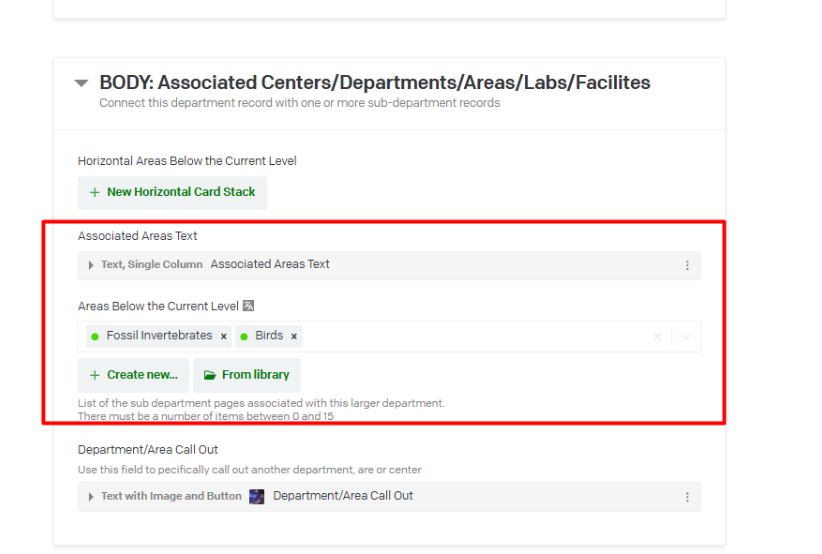Select the Fossil Invertebrates tag
The width and height of the screenshot is (822, 554).
tap(159, 336)
